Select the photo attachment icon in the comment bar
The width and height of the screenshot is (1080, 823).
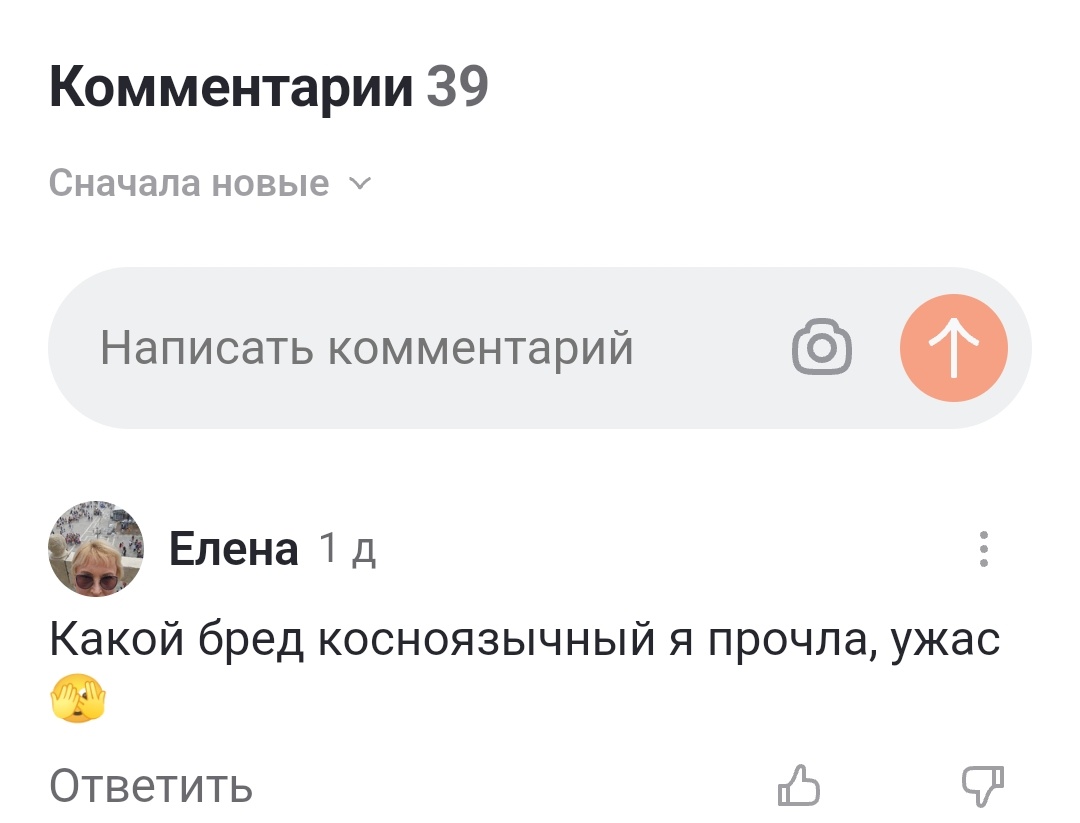pos(820,347)
